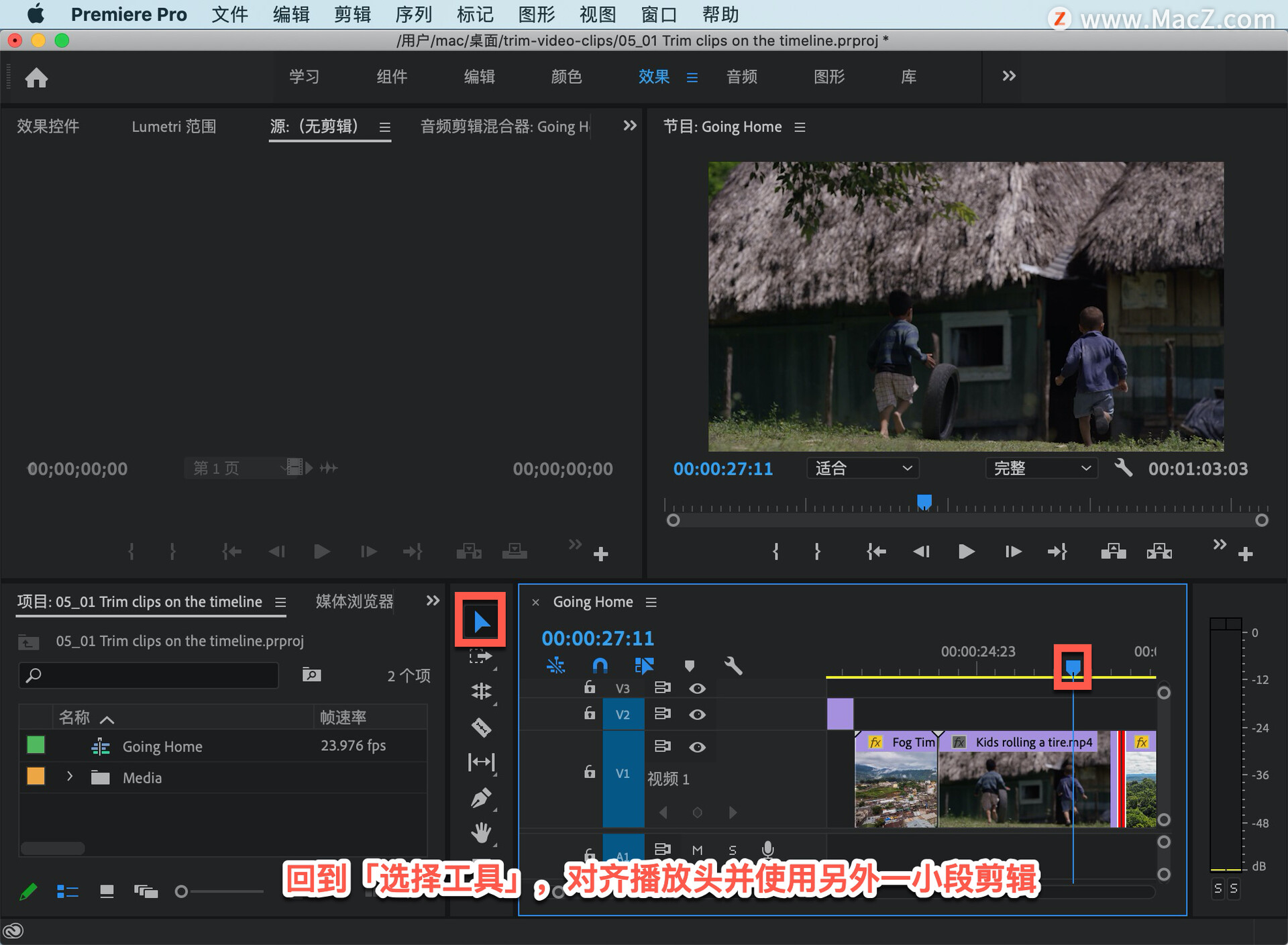Expand the Media bin folder

(x=70, y=777)
